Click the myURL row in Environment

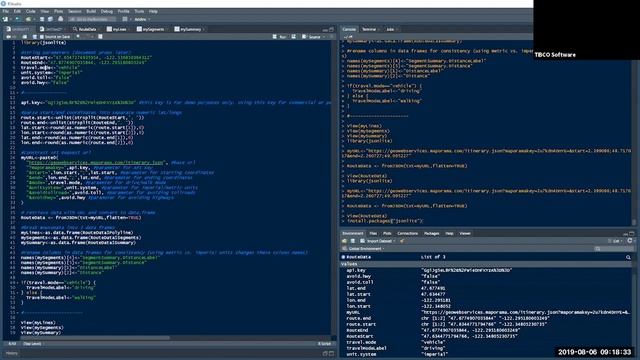click(x=486, y=312)
